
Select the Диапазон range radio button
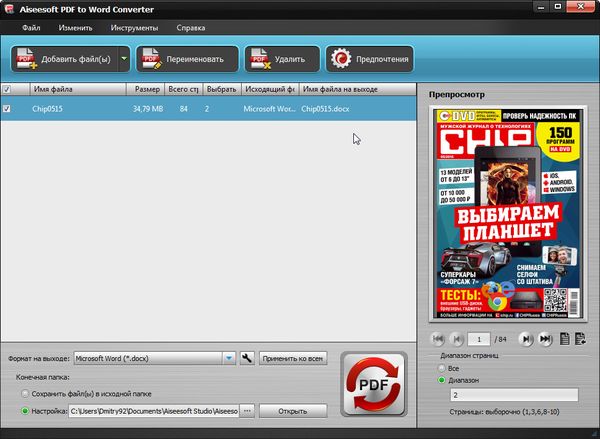pos(442,380)
